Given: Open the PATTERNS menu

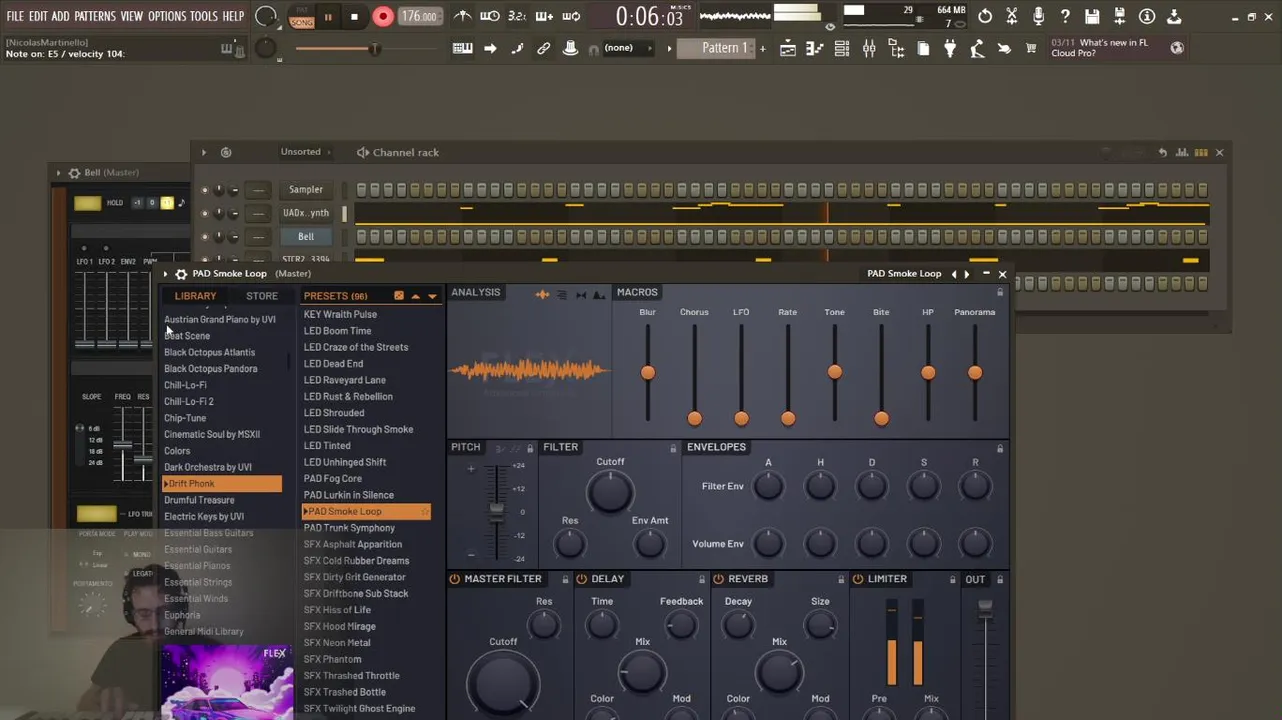Looking at the screenshot, I should point(95,16).
